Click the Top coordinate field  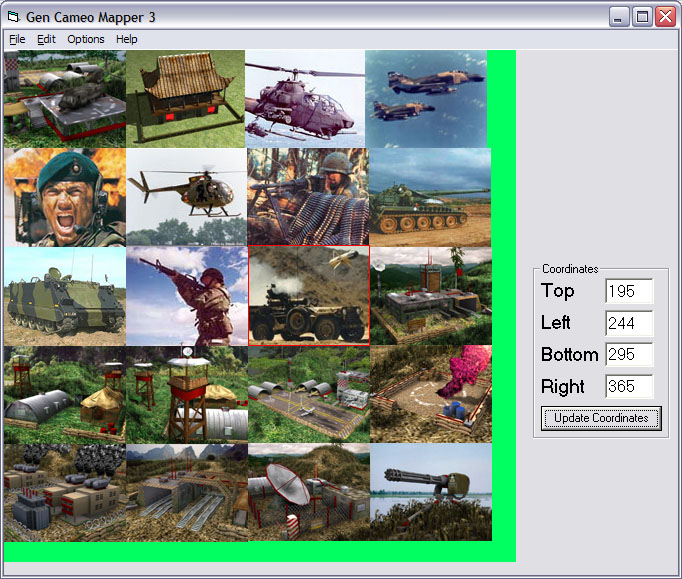click(x=629, y=291)
